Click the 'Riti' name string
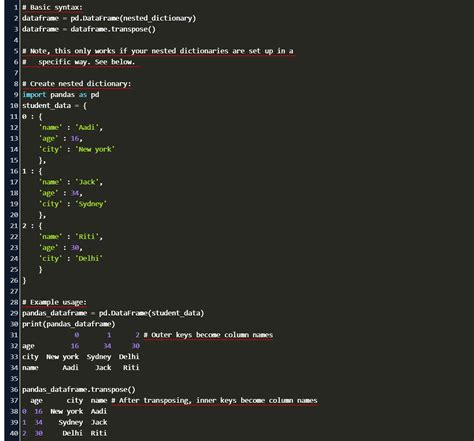 [x=87, y=237]
